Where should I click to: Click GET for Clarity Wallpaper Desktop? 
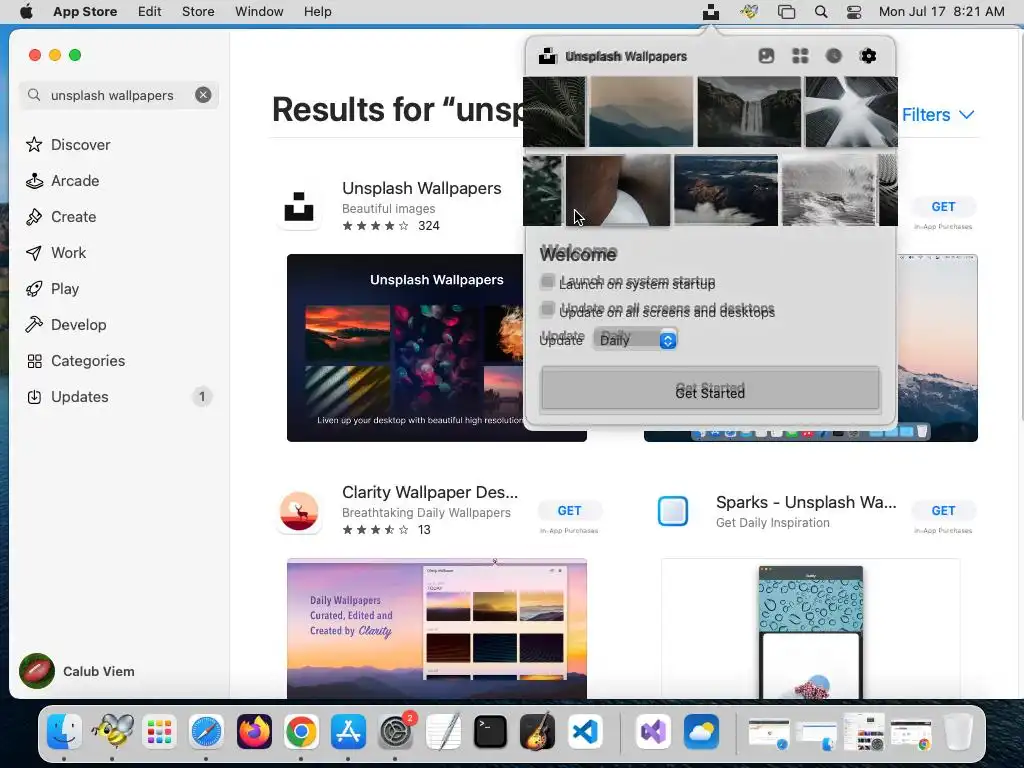[569, 511]
